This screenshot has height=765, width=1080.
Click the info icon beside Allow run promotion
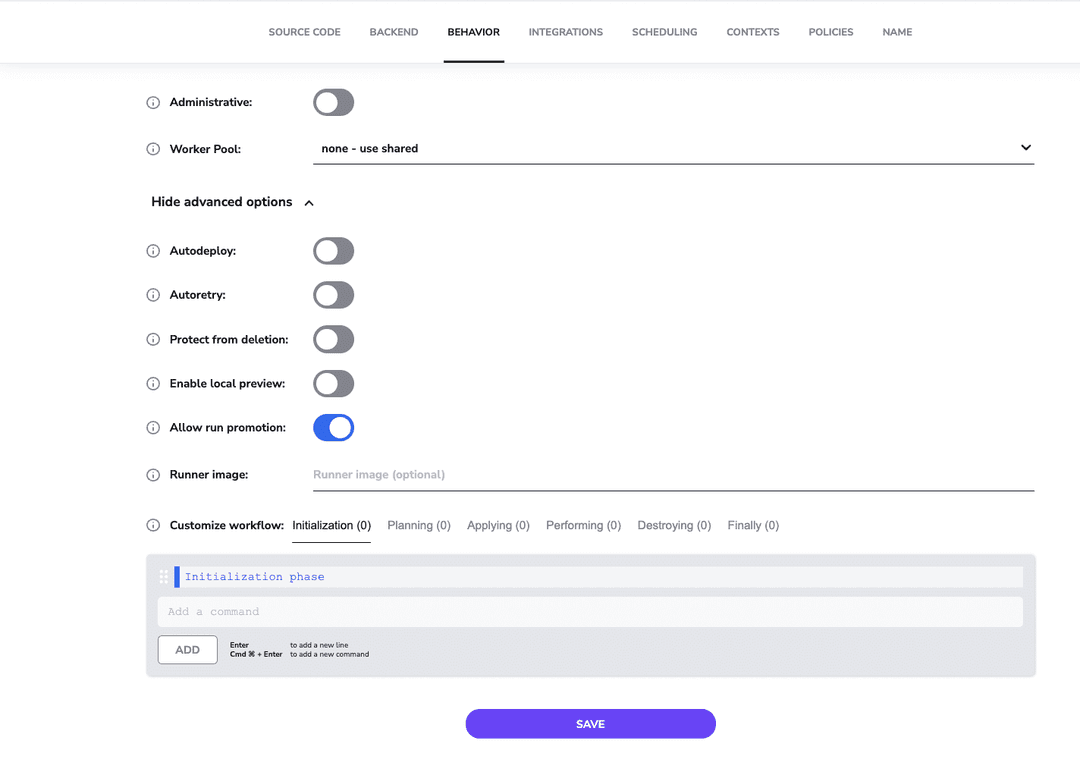pyautogui.click(x=152, y=427)
